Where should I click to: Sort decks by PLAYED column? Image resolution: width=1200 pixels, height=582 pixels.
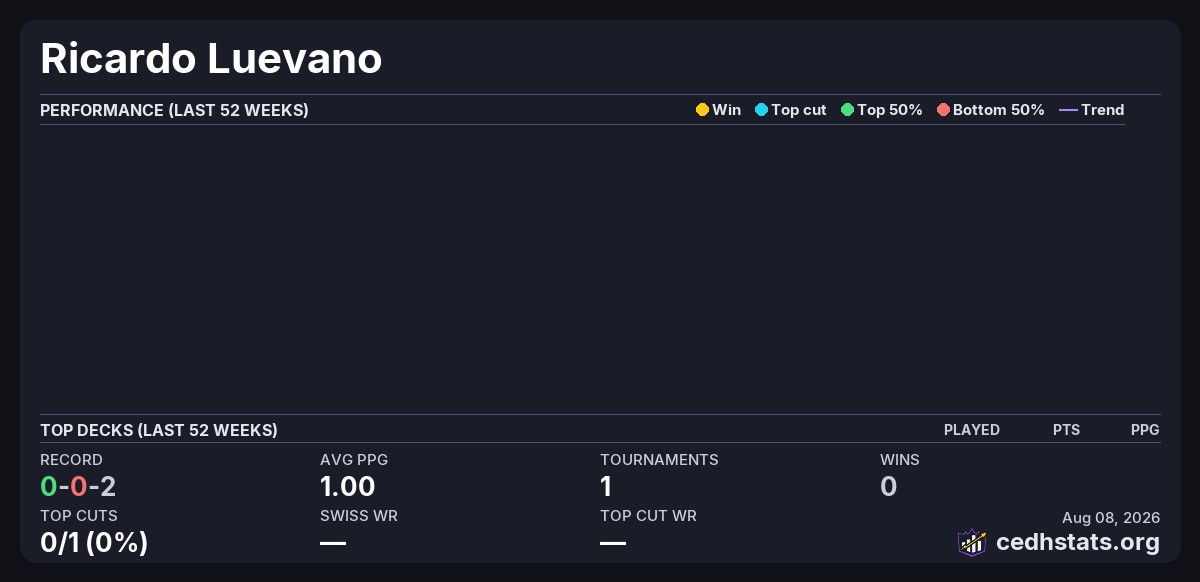point(972,430)
